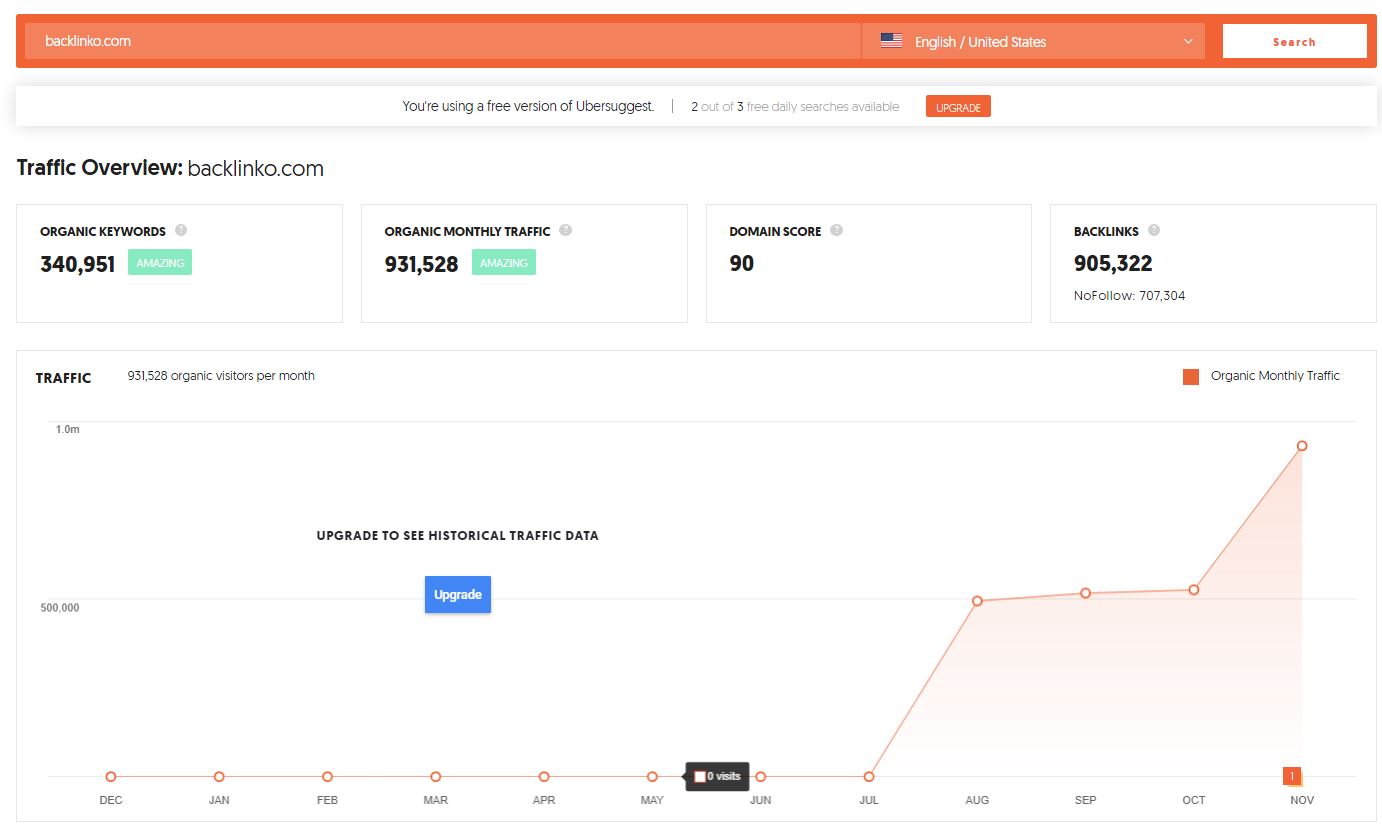
Task: Click the backlinks value 905,322
Action: point(1113,264)
